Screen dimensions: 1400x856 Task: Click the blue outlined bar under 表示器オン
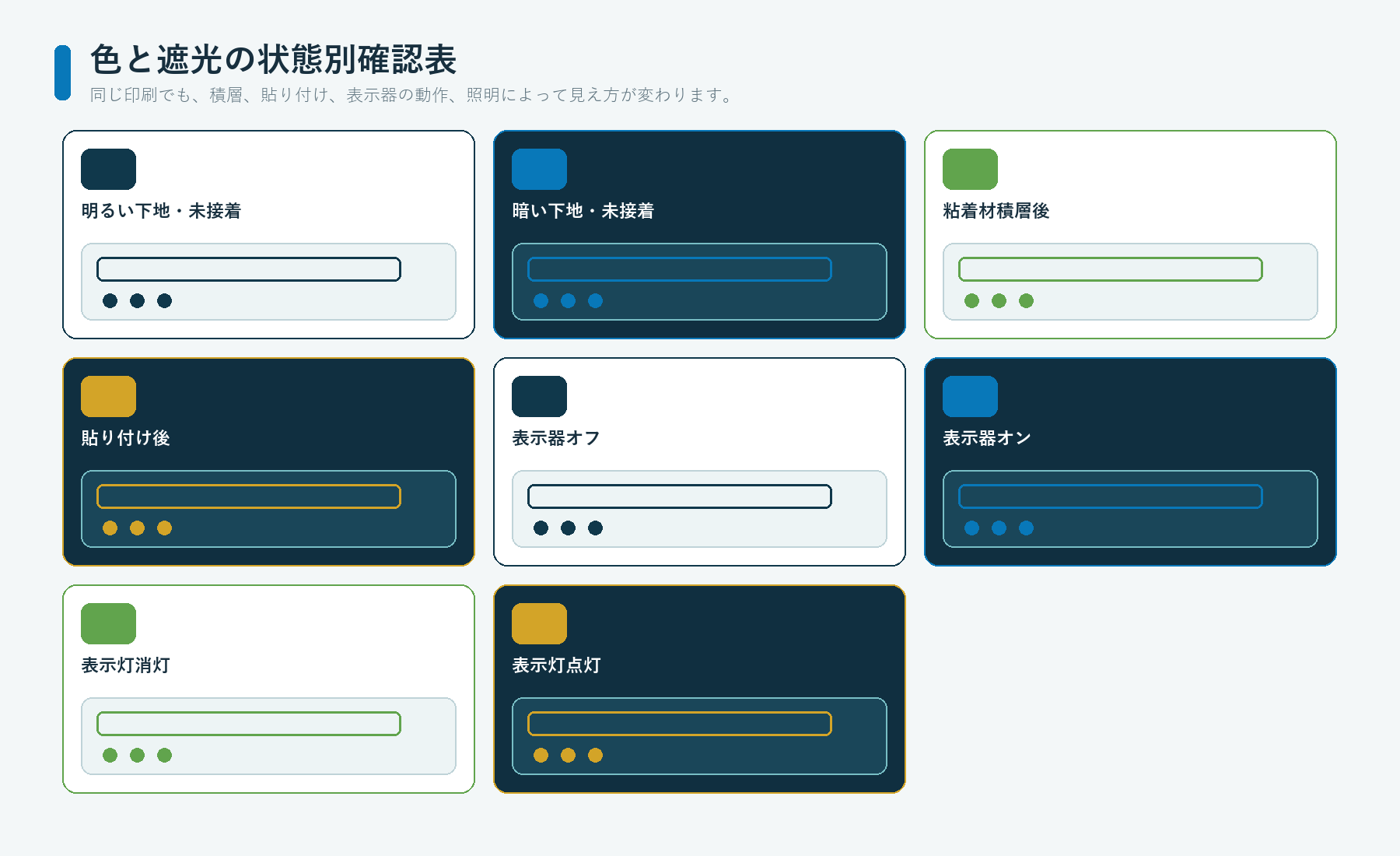pos(1111,496)
